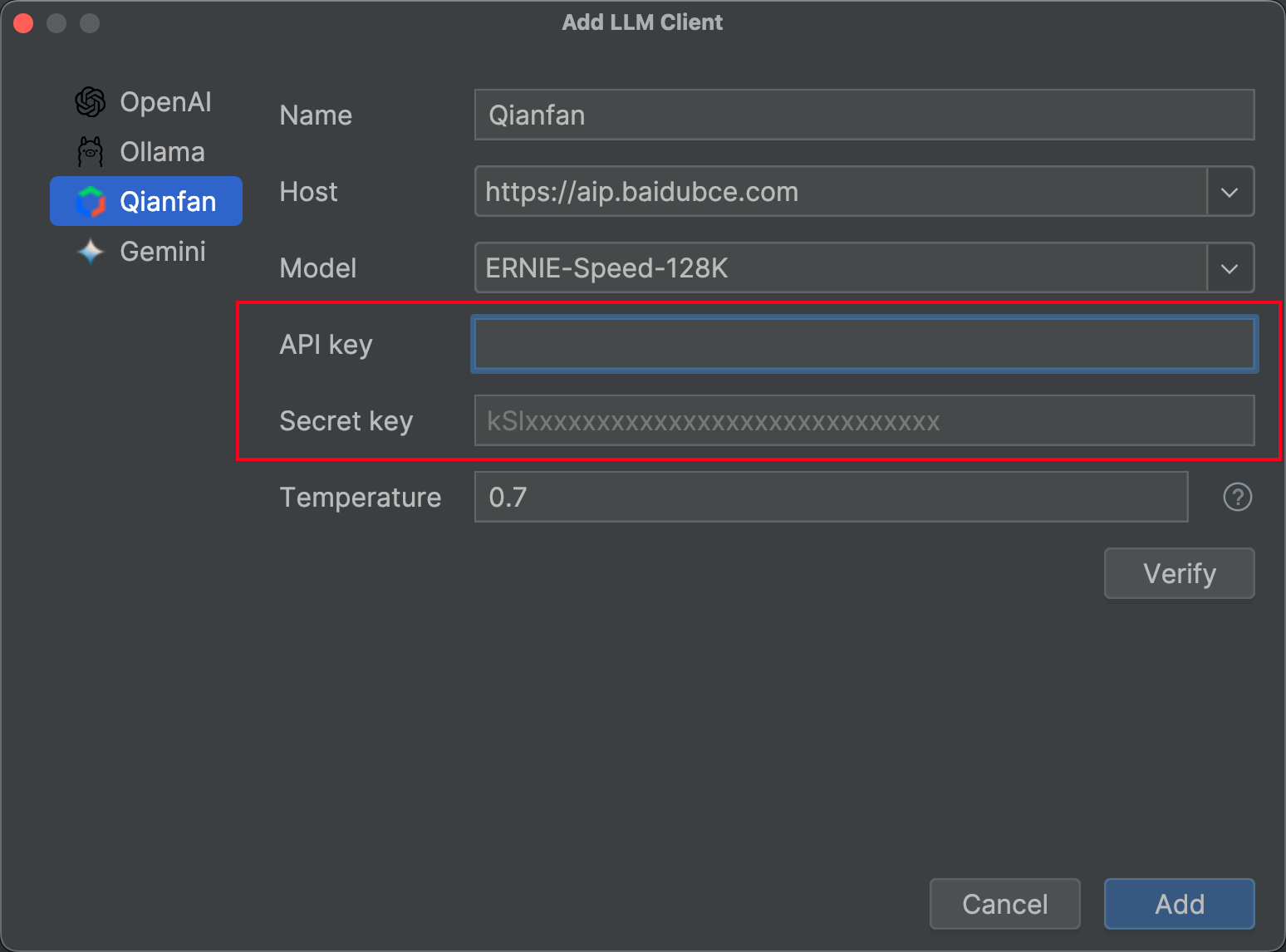Click the Secret key label
The width and height of the screenshot is (1286, 952).
(x=346, y=421)
